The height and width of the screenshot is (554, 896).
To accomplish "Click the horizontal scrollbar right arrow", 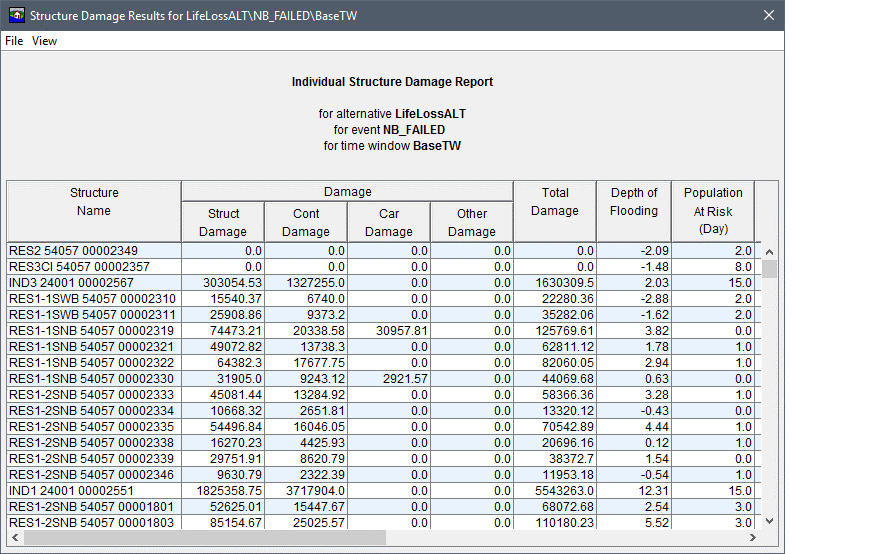I will tap(753, 537).
